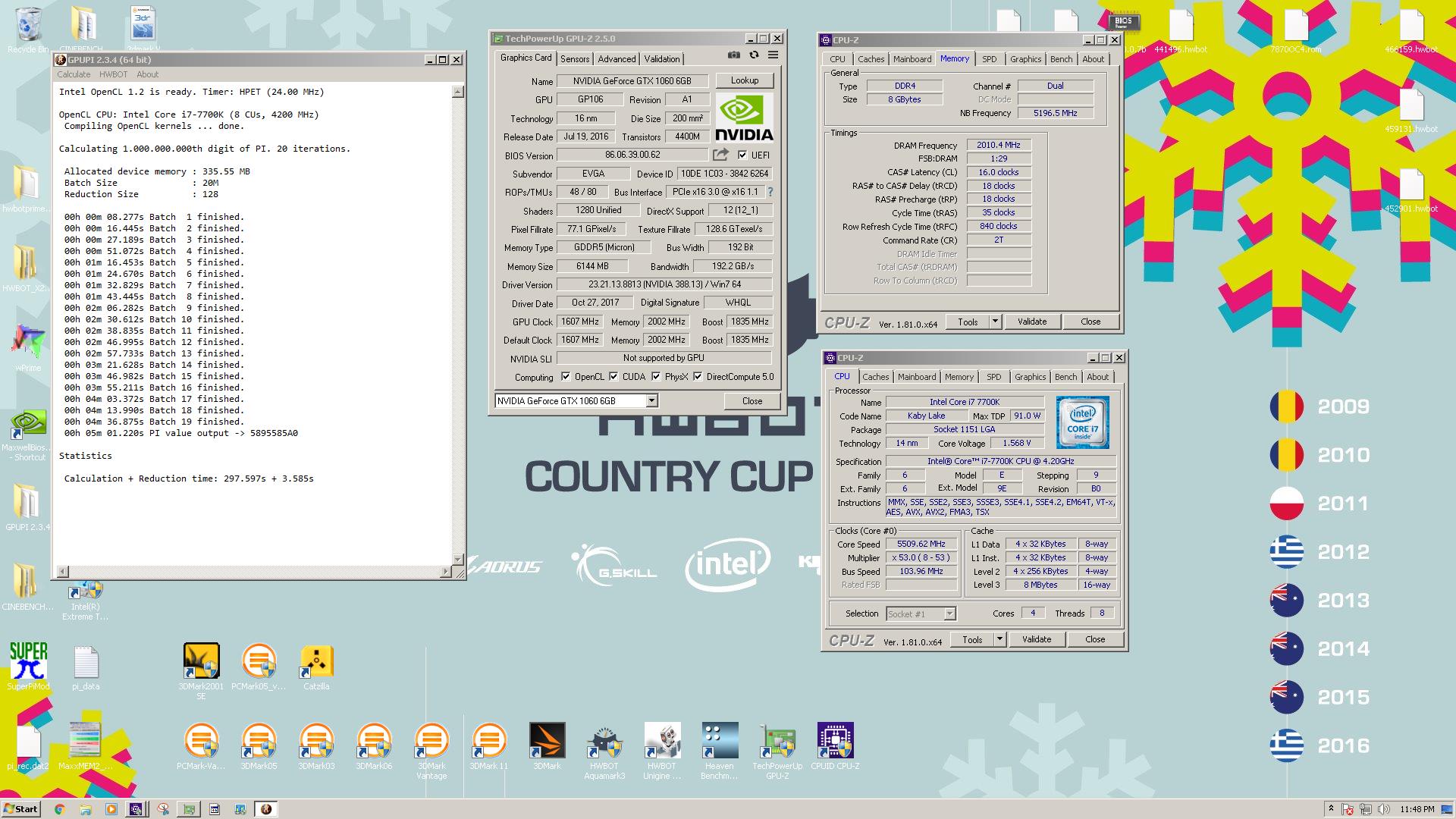Open the Calculate menu in GPUPI

[74, 74]
